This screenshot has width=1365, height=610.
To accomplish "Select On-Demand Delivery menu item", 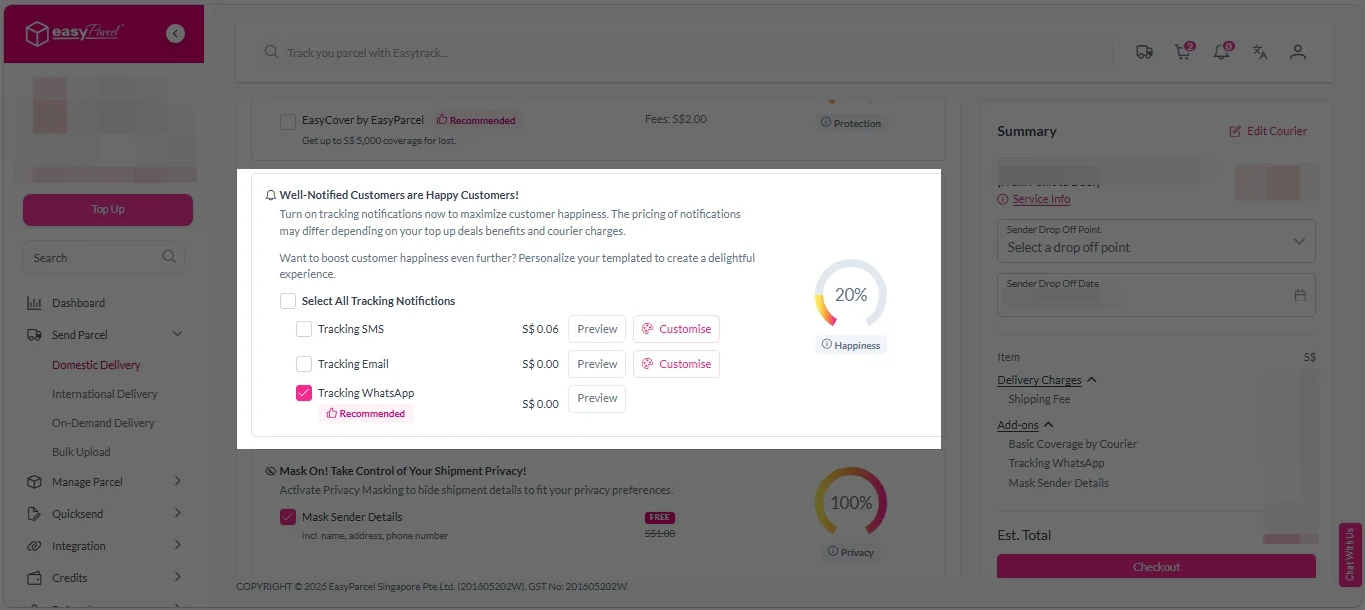I will point(103,423).
